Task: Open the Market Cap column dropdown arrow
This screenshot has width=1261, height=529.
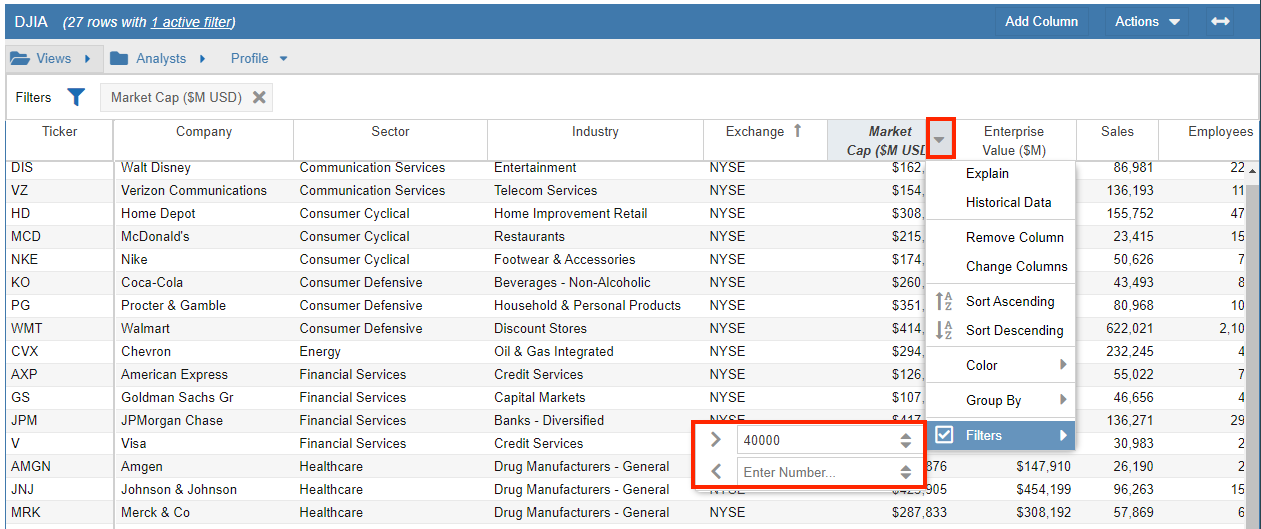Action: click(x=940, y=139)
